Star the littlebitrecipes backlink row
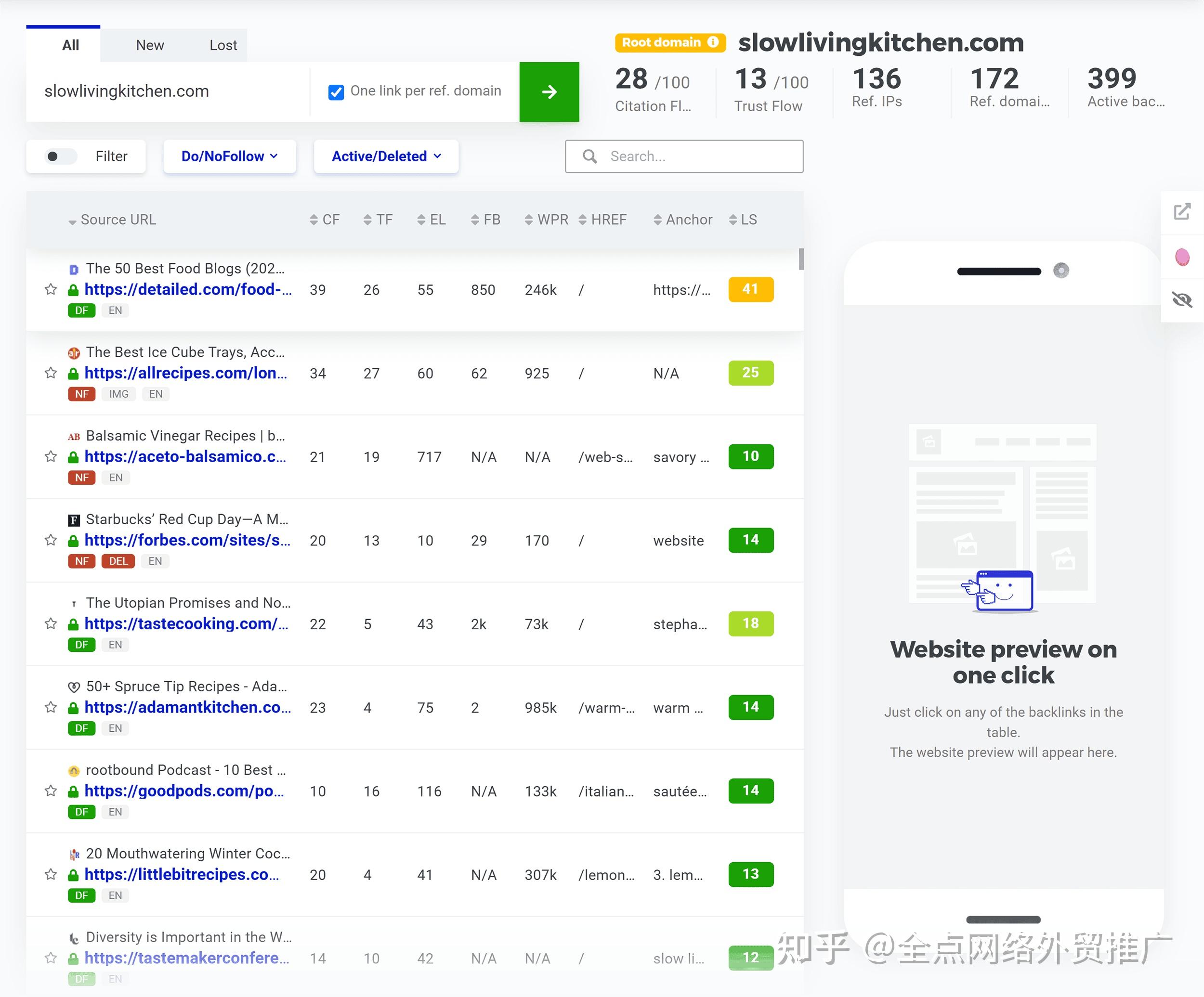 point(51,875)
